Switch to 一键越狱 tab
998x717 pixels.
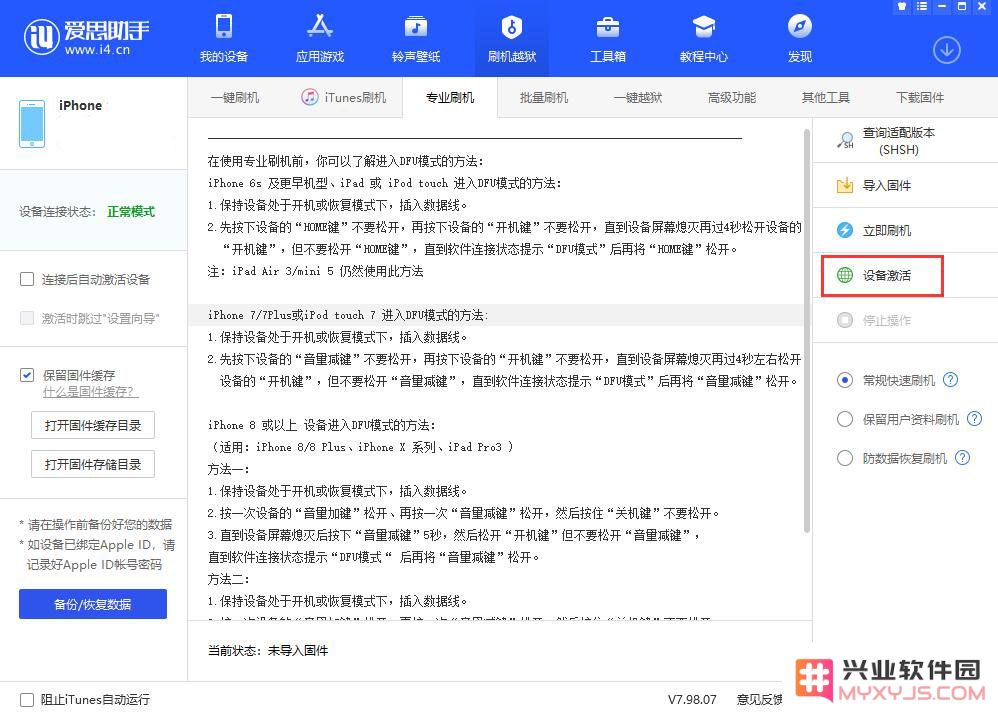(x=638, y=97)
